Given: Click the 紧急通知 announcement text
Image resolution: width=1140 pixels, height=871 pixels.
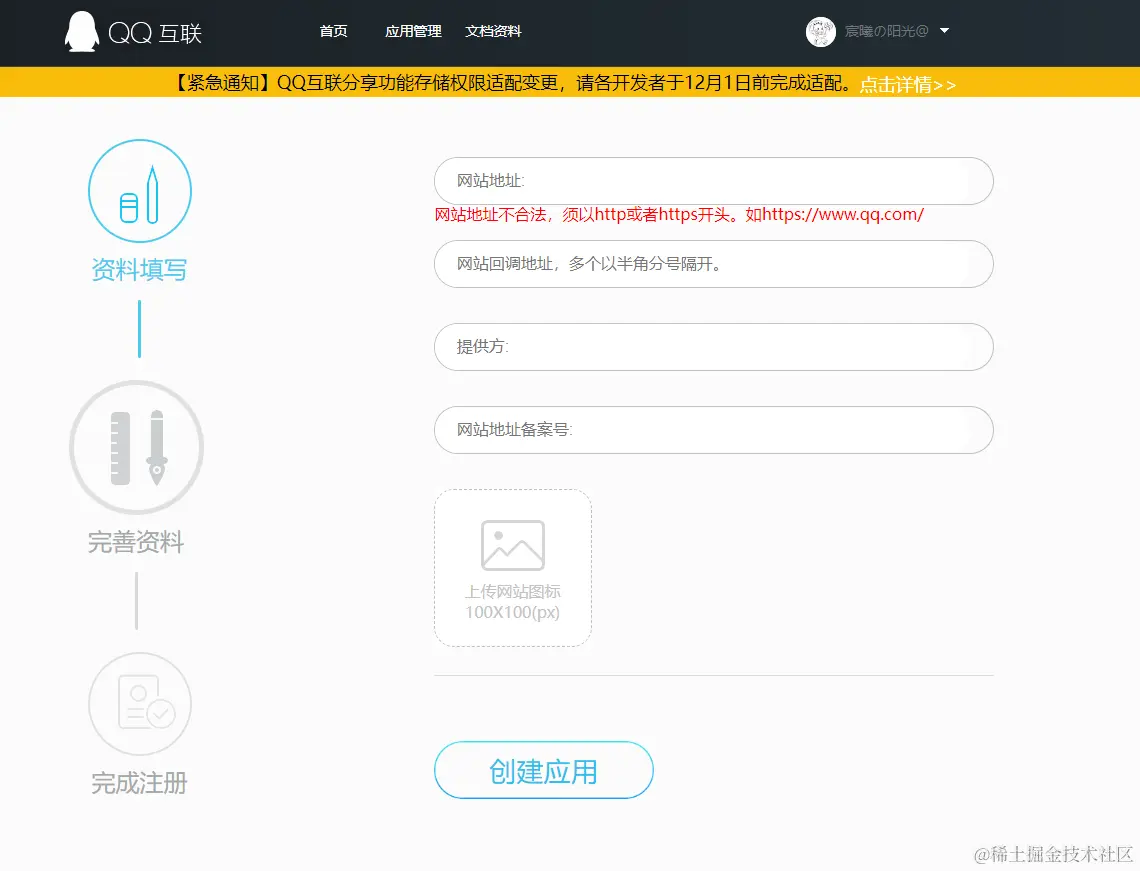Looking at the screenshot, I should click(x=511, y=83).
